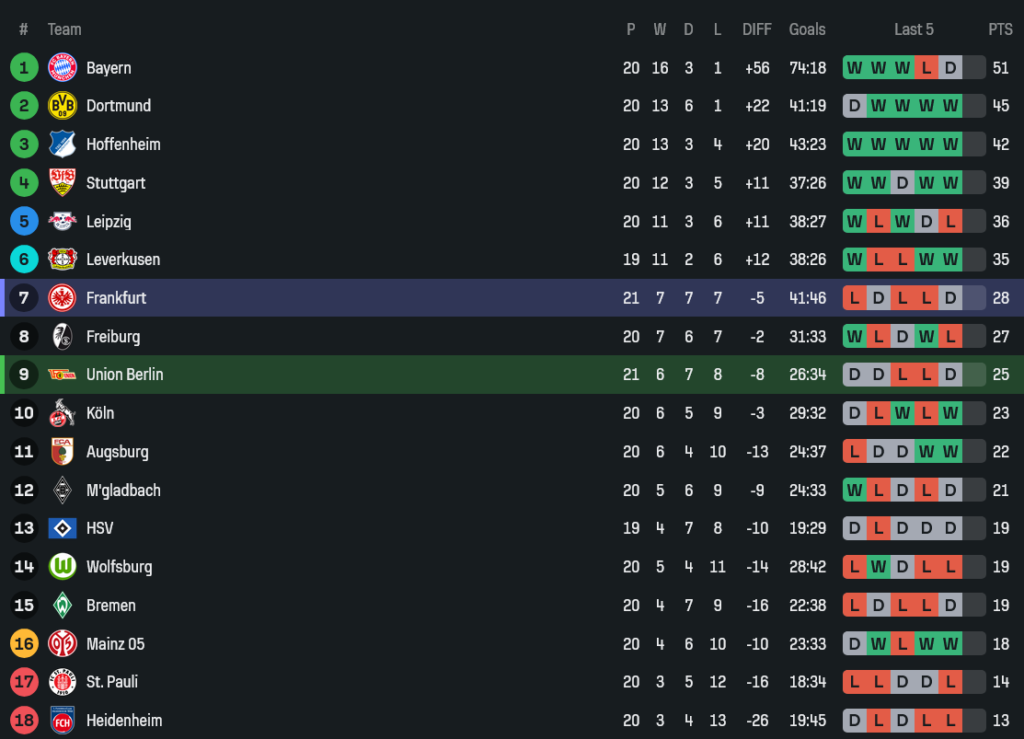
Task: Select the Hoffenheim team crest
Action: point(62,144)
